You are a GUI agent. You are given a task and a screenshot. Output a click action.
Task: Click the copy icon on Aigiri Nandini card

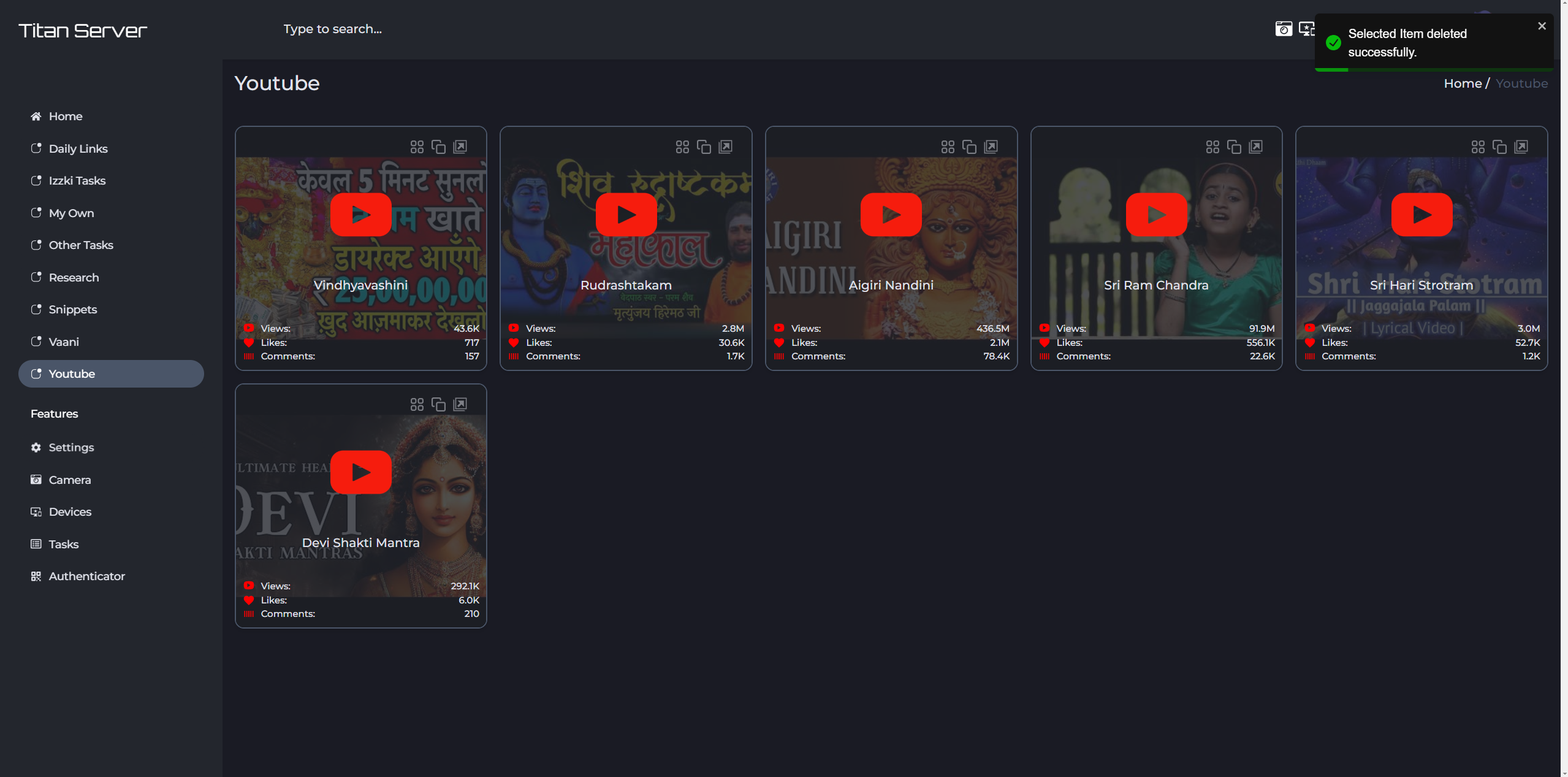pos(969,147)
